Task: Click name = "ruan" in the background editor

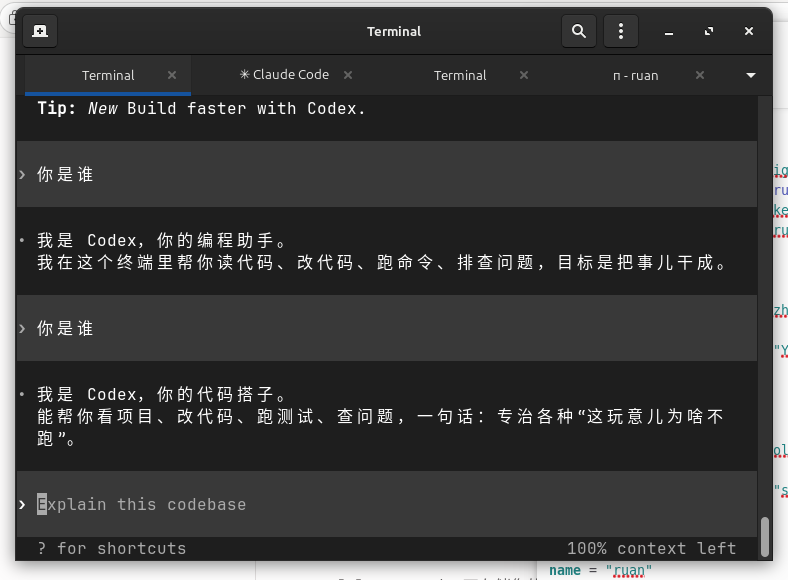Action: pos(600,570)
